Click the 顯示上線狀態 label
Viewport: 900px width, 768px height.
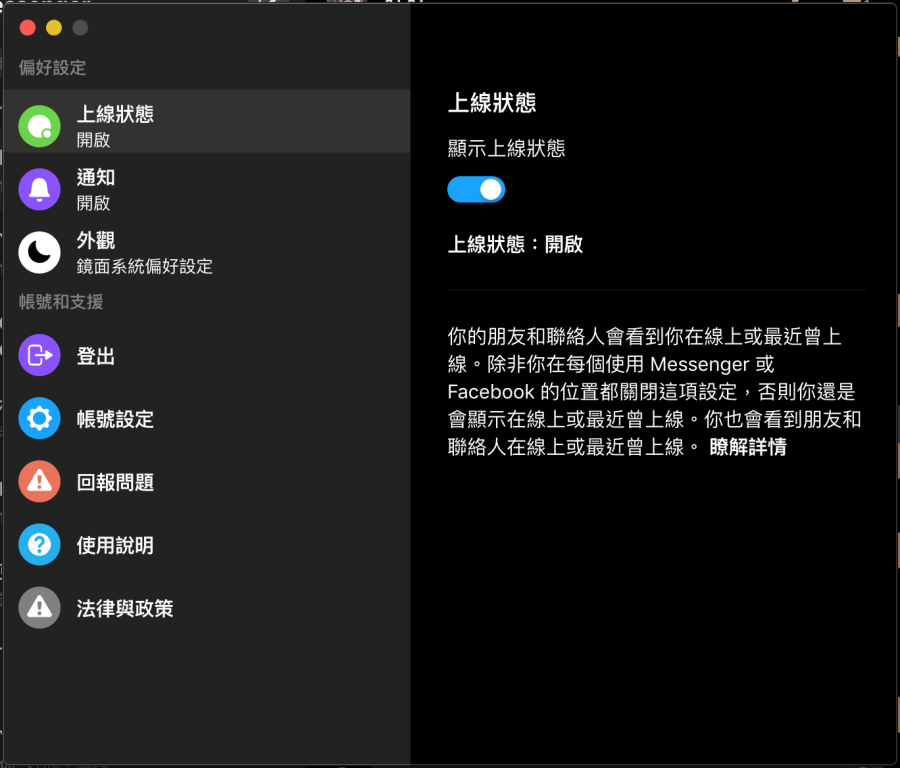[x=506, y=149]
